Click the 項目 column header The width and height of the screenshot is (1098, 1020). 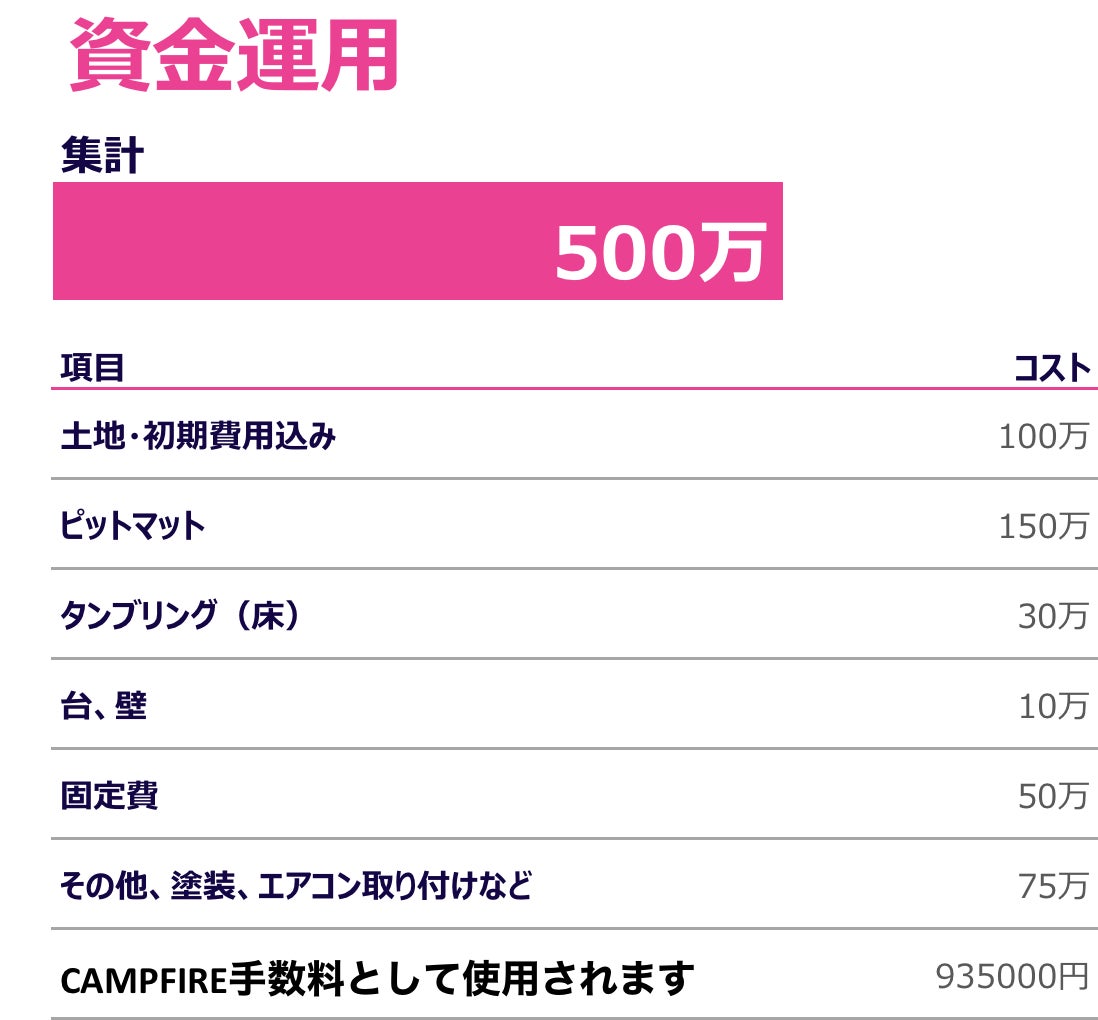tap(92, 368)
